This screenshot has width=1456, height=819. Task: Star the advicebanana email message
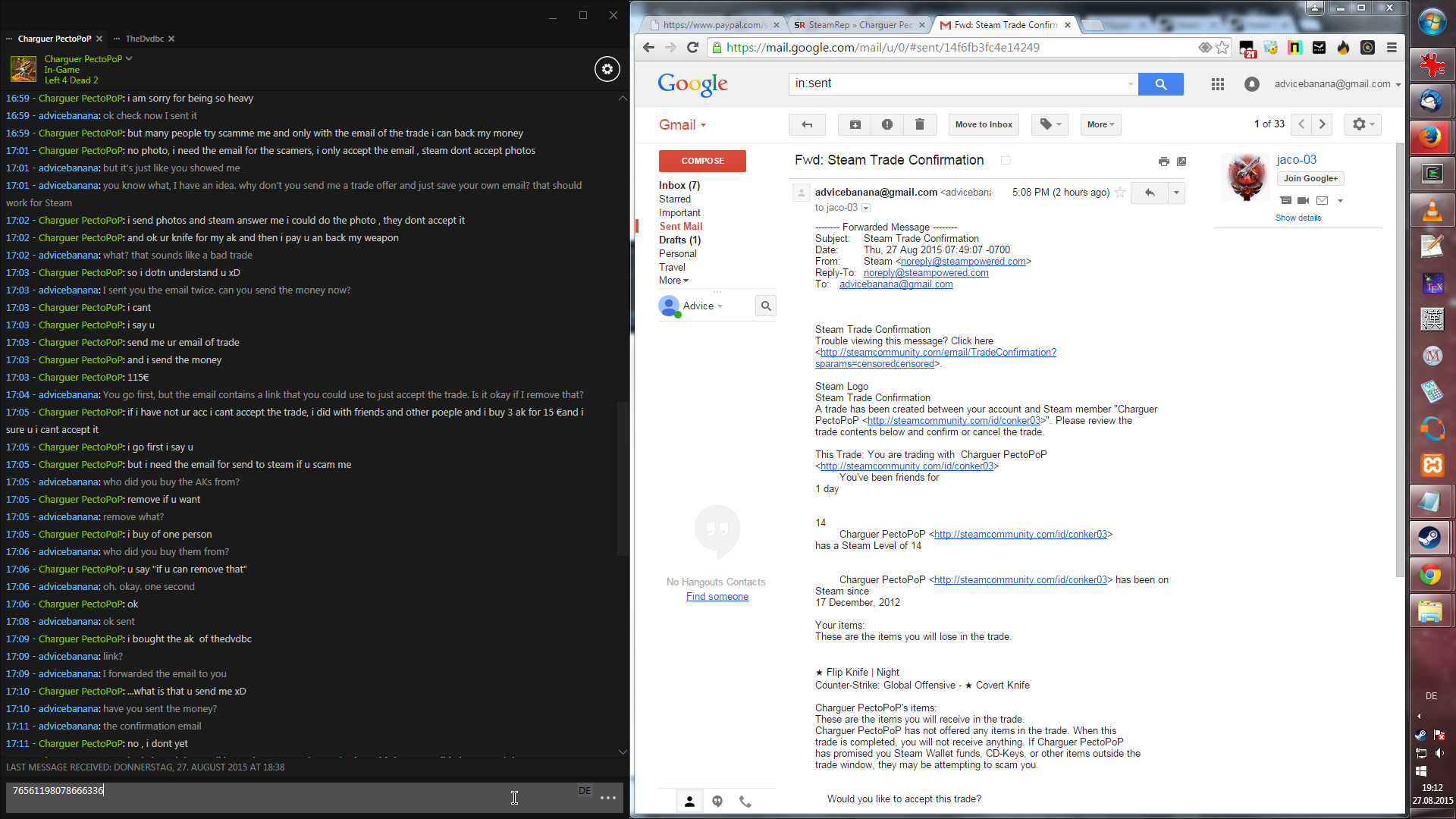click(x=1120, y=193)
